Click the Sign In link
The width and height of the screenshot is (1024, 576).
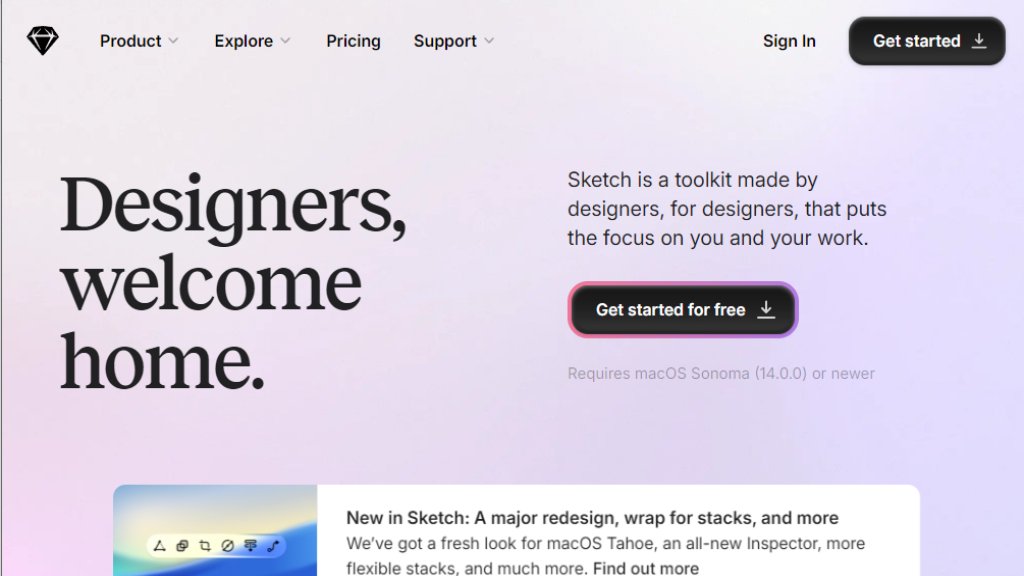coord(789,41)
